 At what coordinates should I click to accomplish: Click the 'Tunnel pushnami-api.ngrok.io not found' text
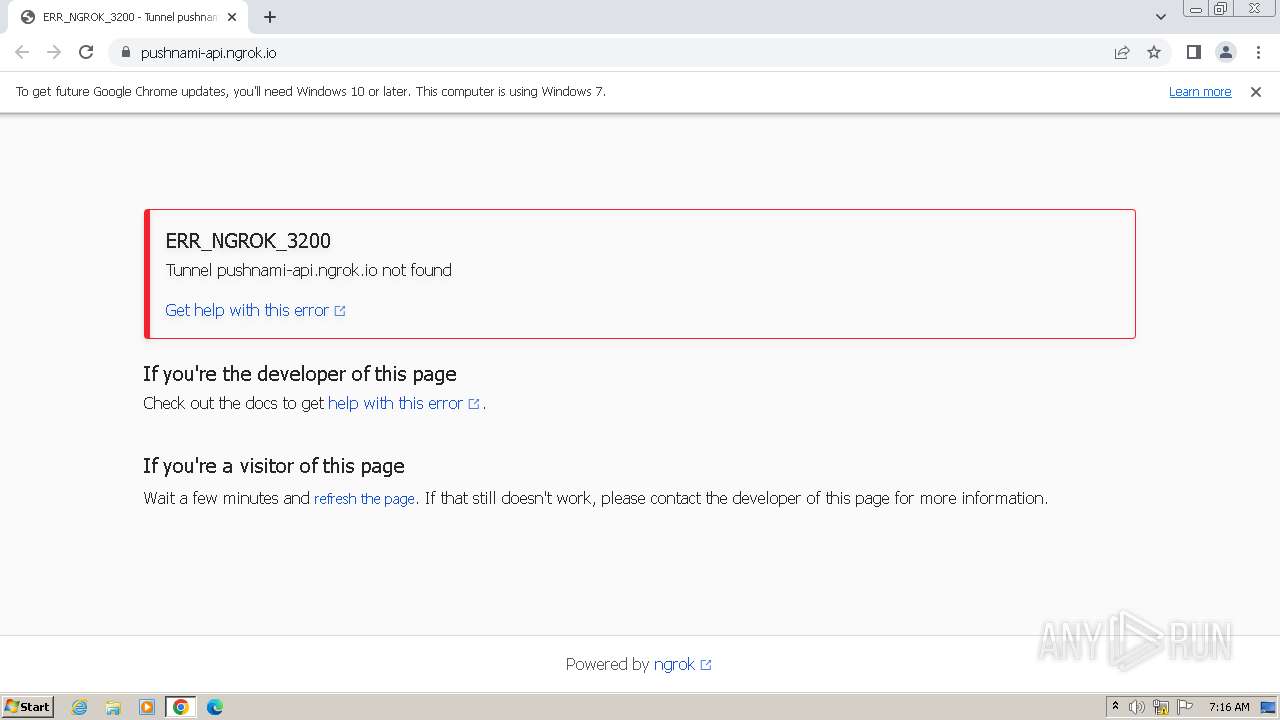(x=308, y=270)
